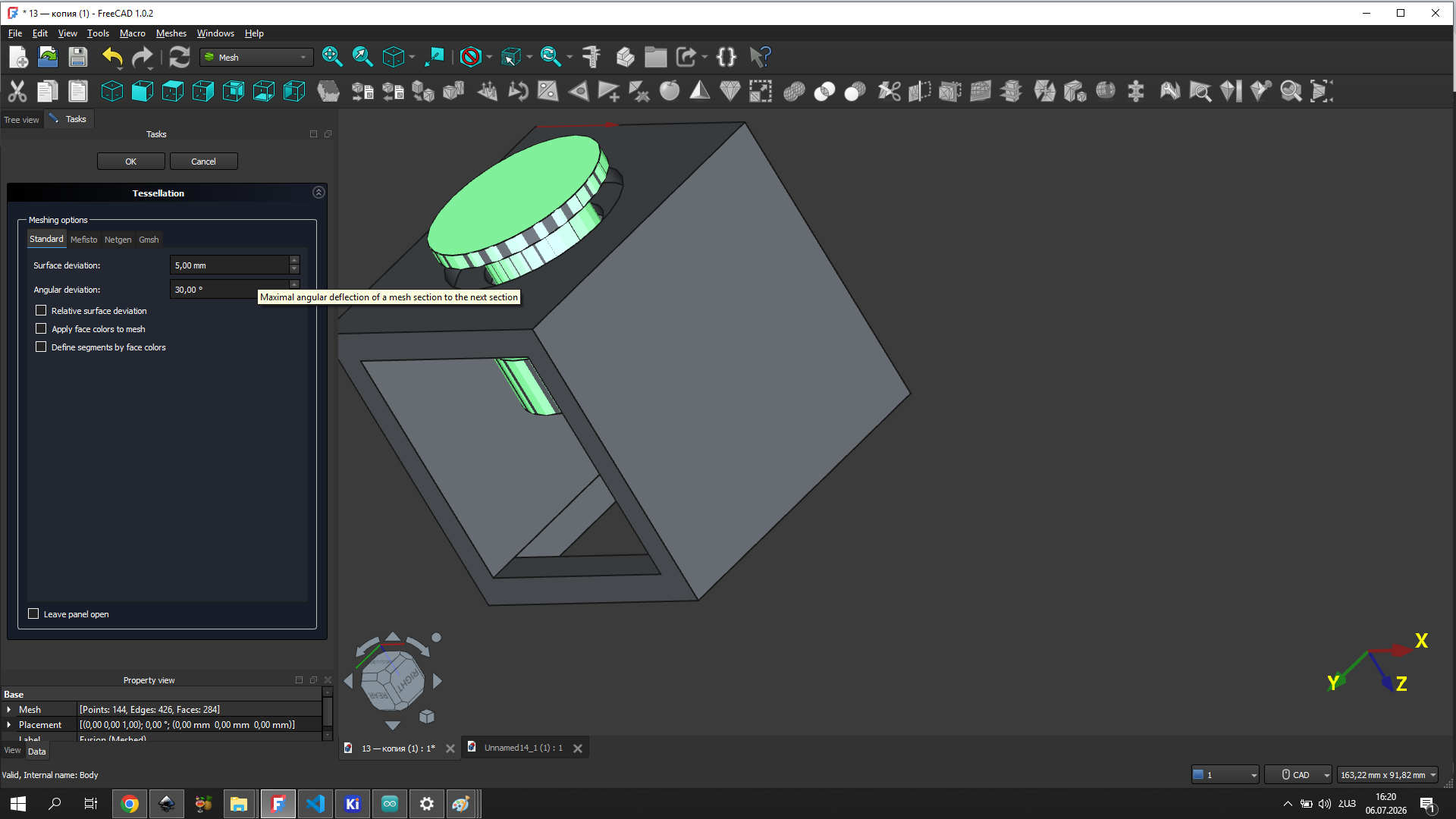Open the FreeCAD taskbar icon
This screenshot has height=819, width=1456.
[x=278, y=804]
